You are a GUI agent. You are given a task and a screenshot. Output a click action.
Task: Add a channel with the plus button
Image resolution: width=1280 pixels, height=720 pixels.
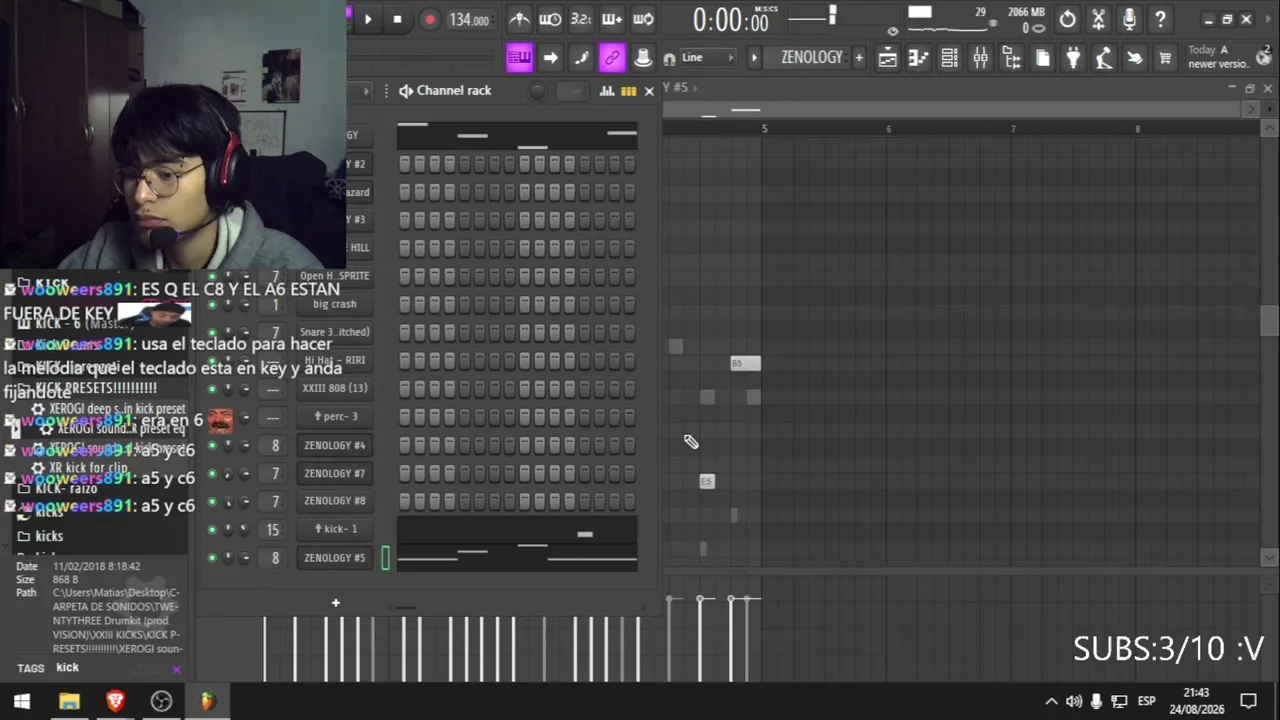tap(336, 603)
